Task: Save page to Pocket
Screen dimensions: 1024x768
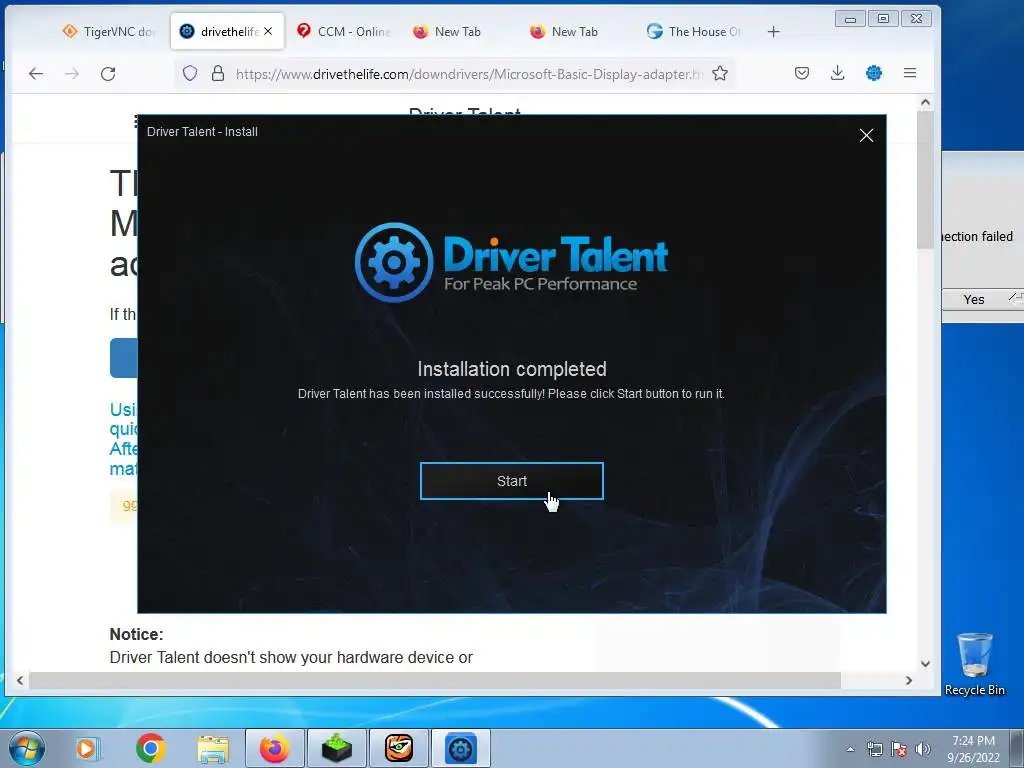Action: (802, 73)
